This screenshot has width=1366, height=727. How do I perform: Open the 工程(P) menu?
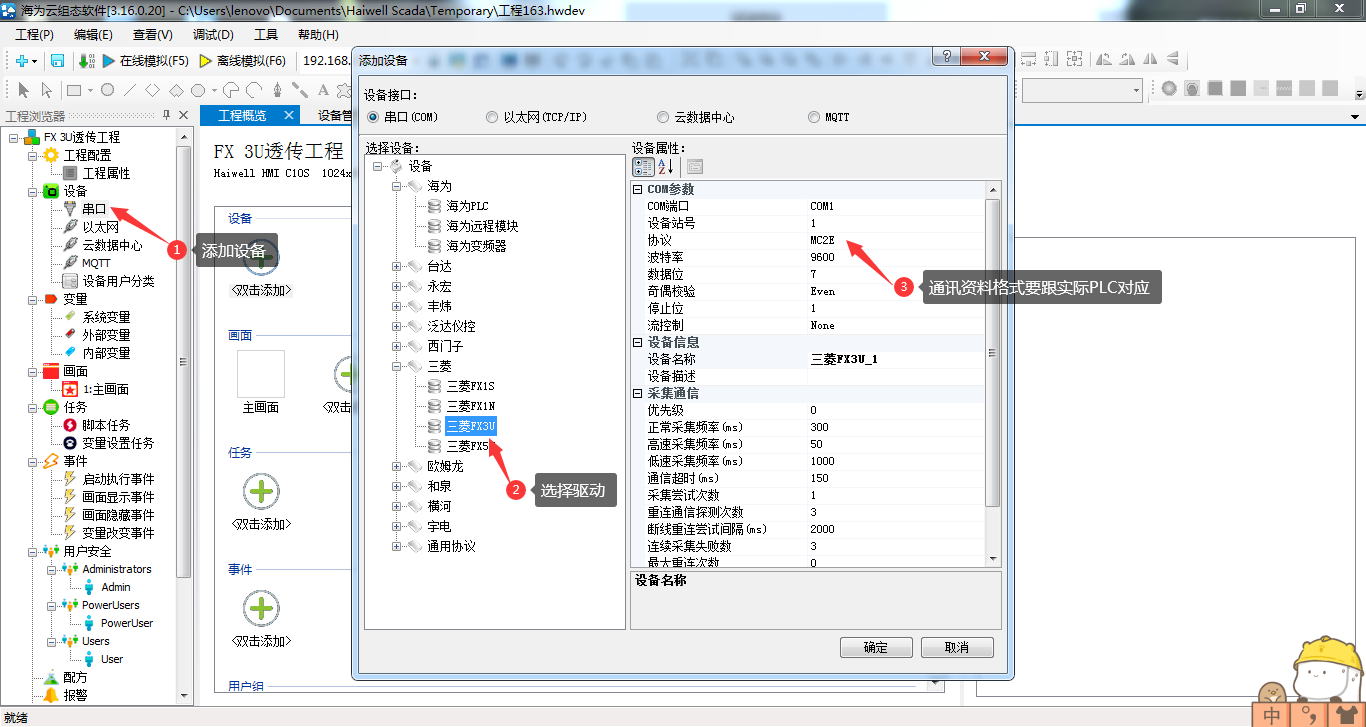pos(35,34)
